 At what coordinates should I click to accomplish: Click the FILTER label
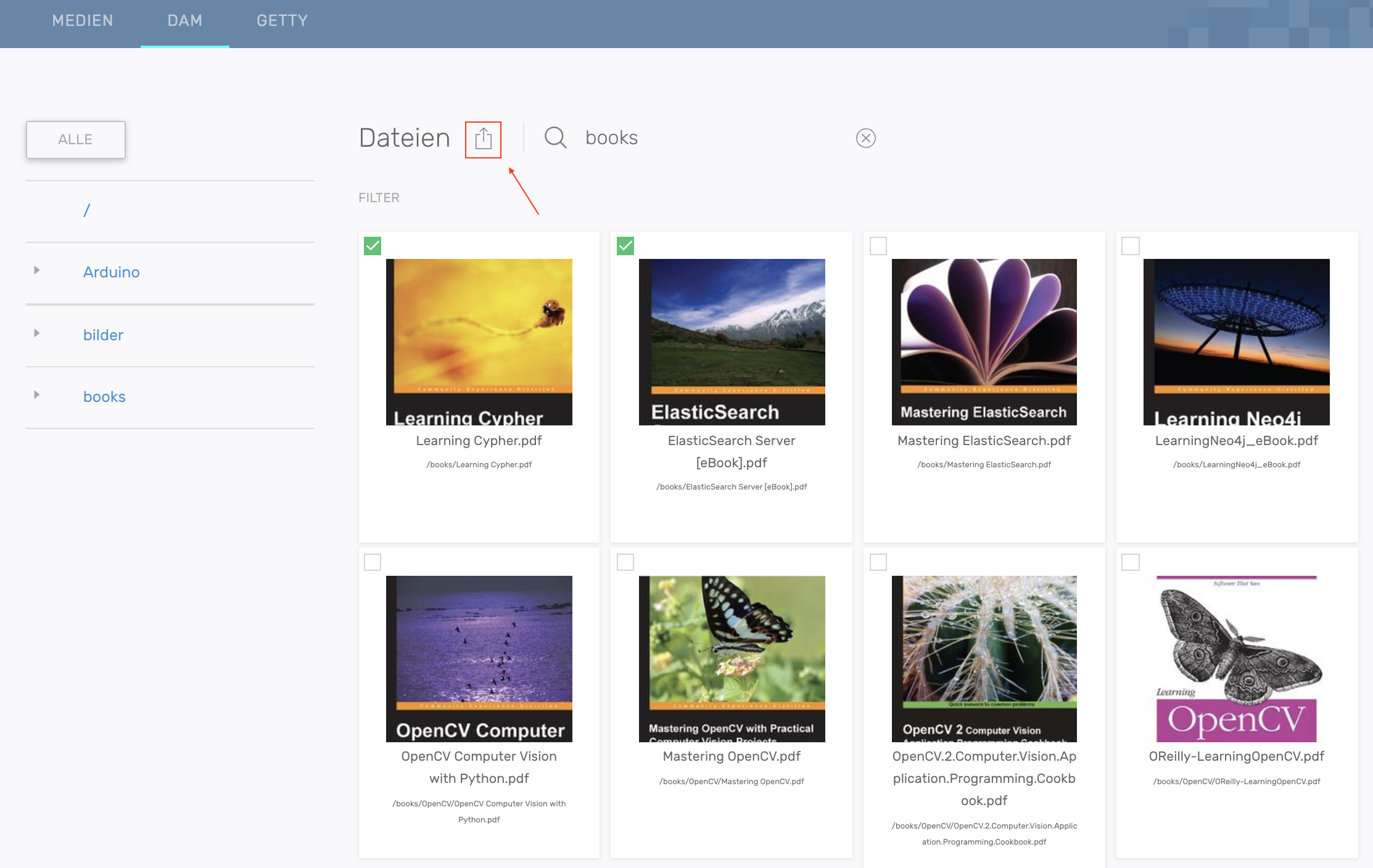click(379, 198)
